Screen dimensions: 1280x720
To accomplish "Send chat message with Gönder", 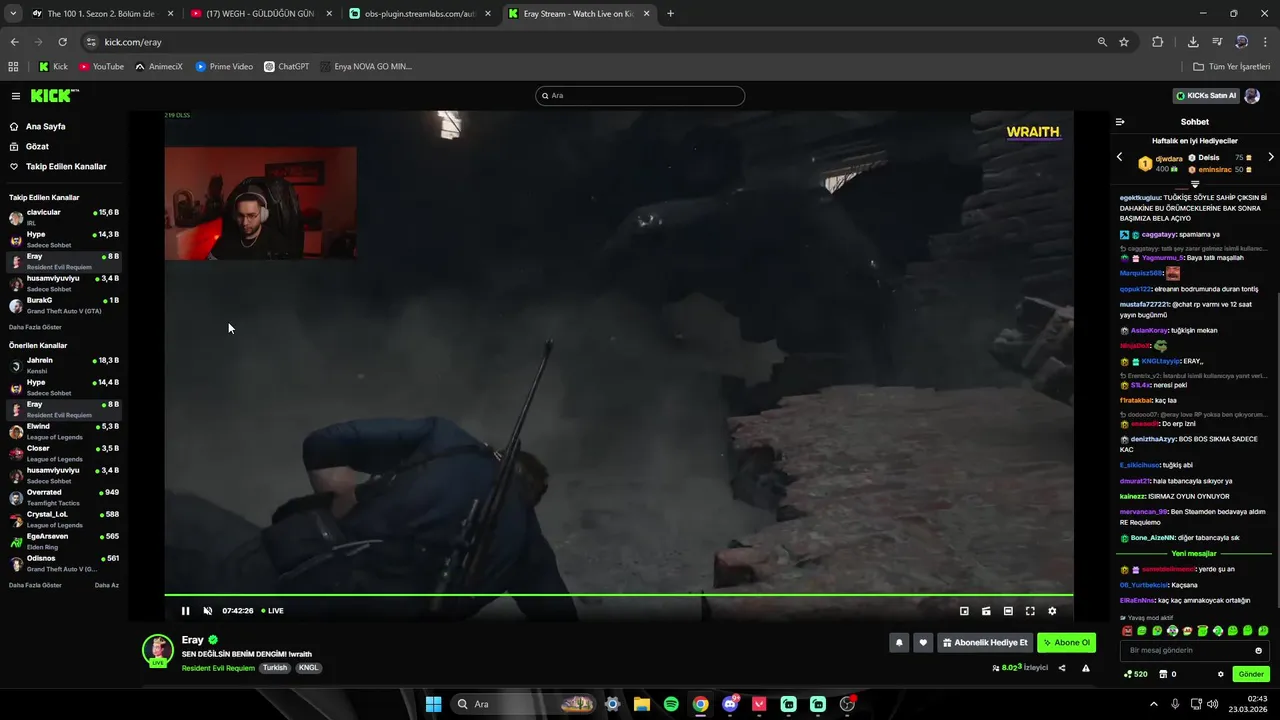I will tap(1251, 675).
